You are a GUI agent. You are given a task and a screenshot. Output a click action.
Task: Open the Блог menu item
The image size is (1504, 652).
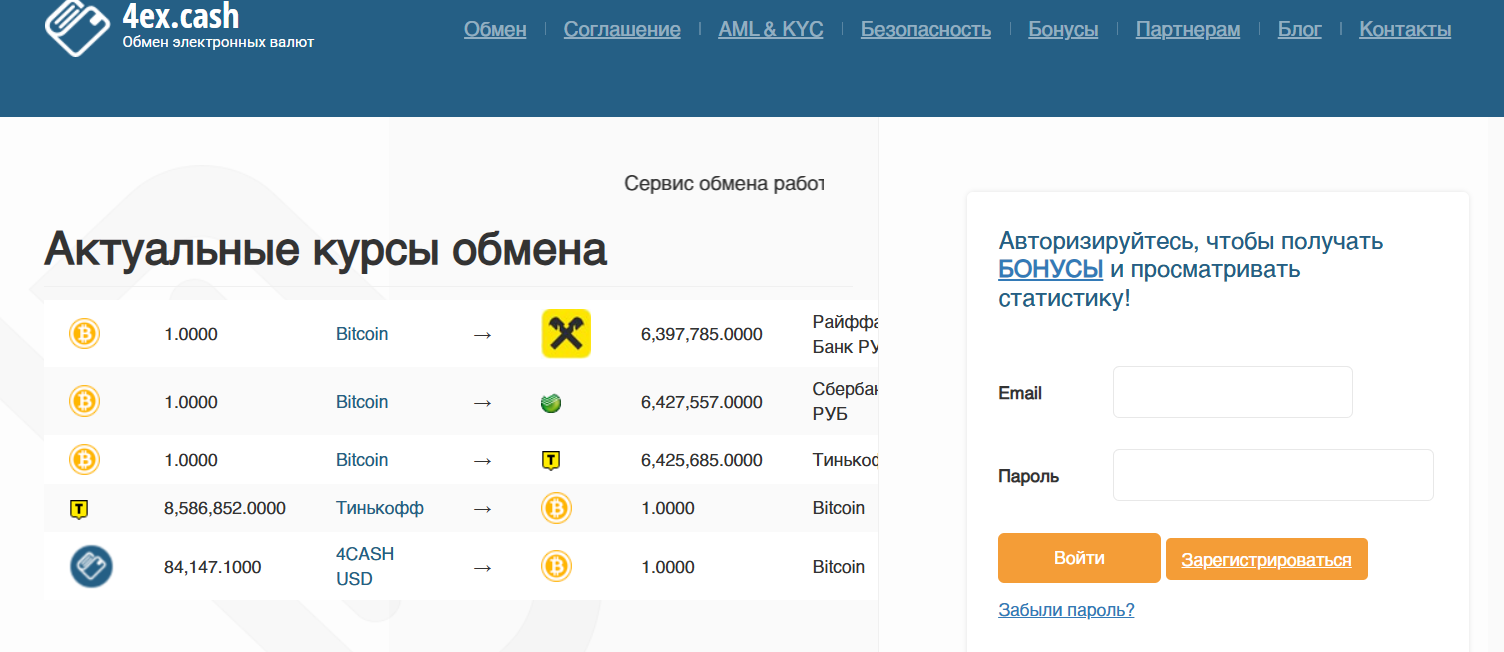(x=1300, y=29)
